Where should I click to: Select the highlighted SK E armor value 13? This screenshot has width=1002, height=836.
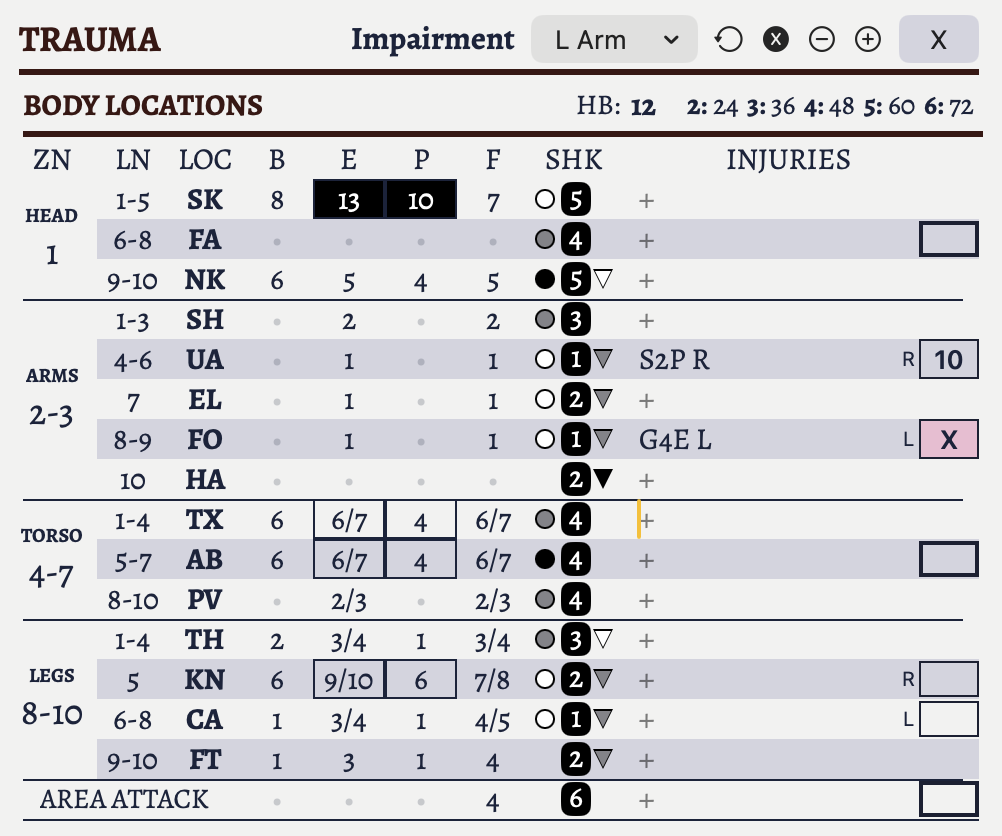tap(349, 200)
